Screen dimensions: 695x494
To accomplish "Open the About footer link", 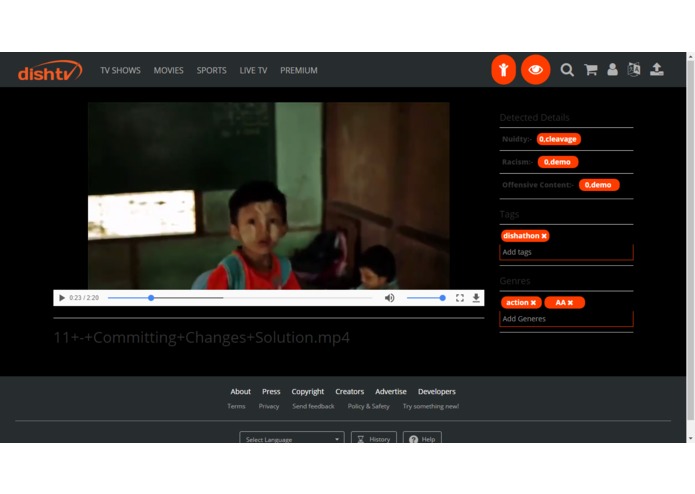I will tap(240, 392).
